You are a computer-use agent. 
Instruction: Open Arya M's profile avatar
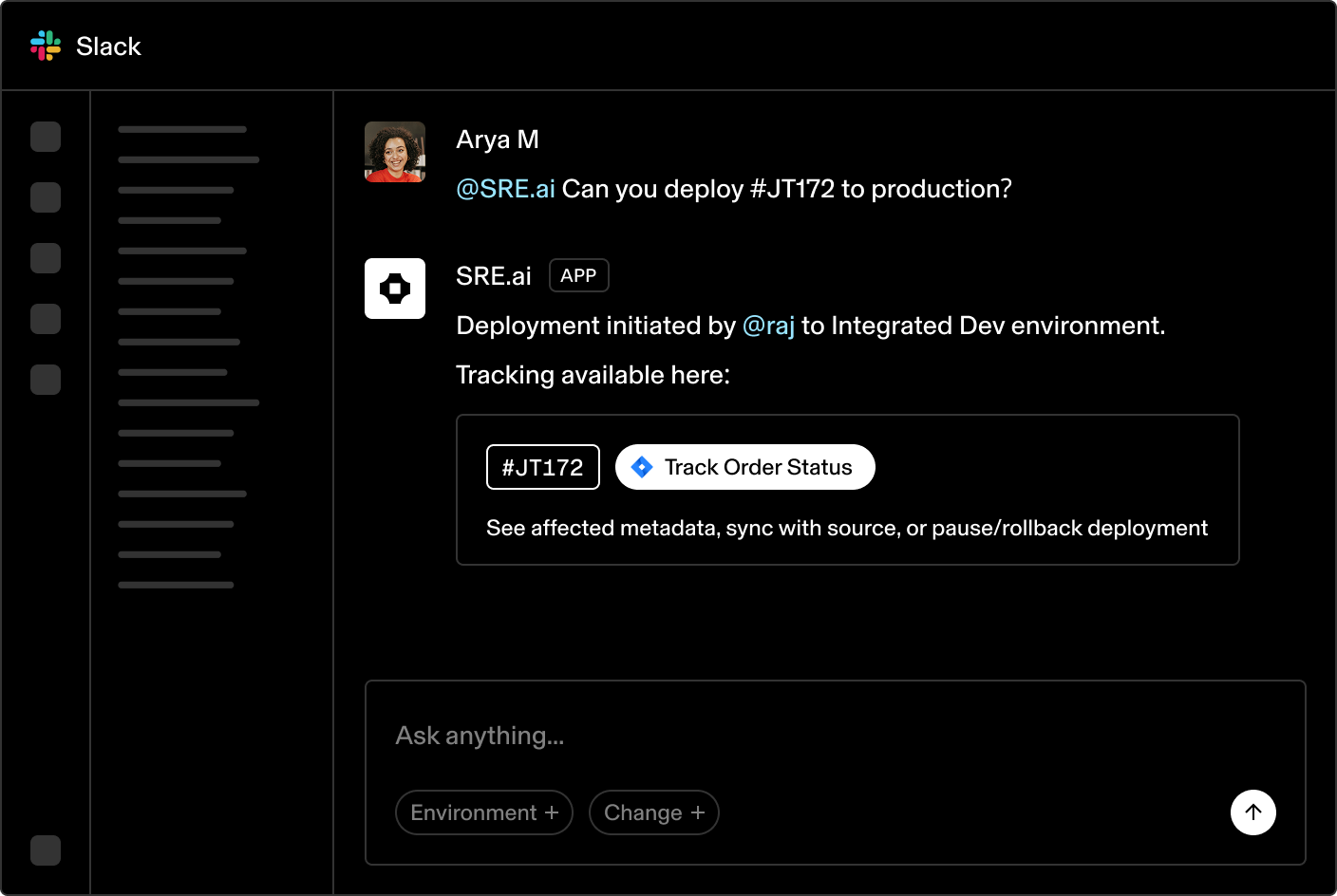pyautogui.click(x=395, y=152)
